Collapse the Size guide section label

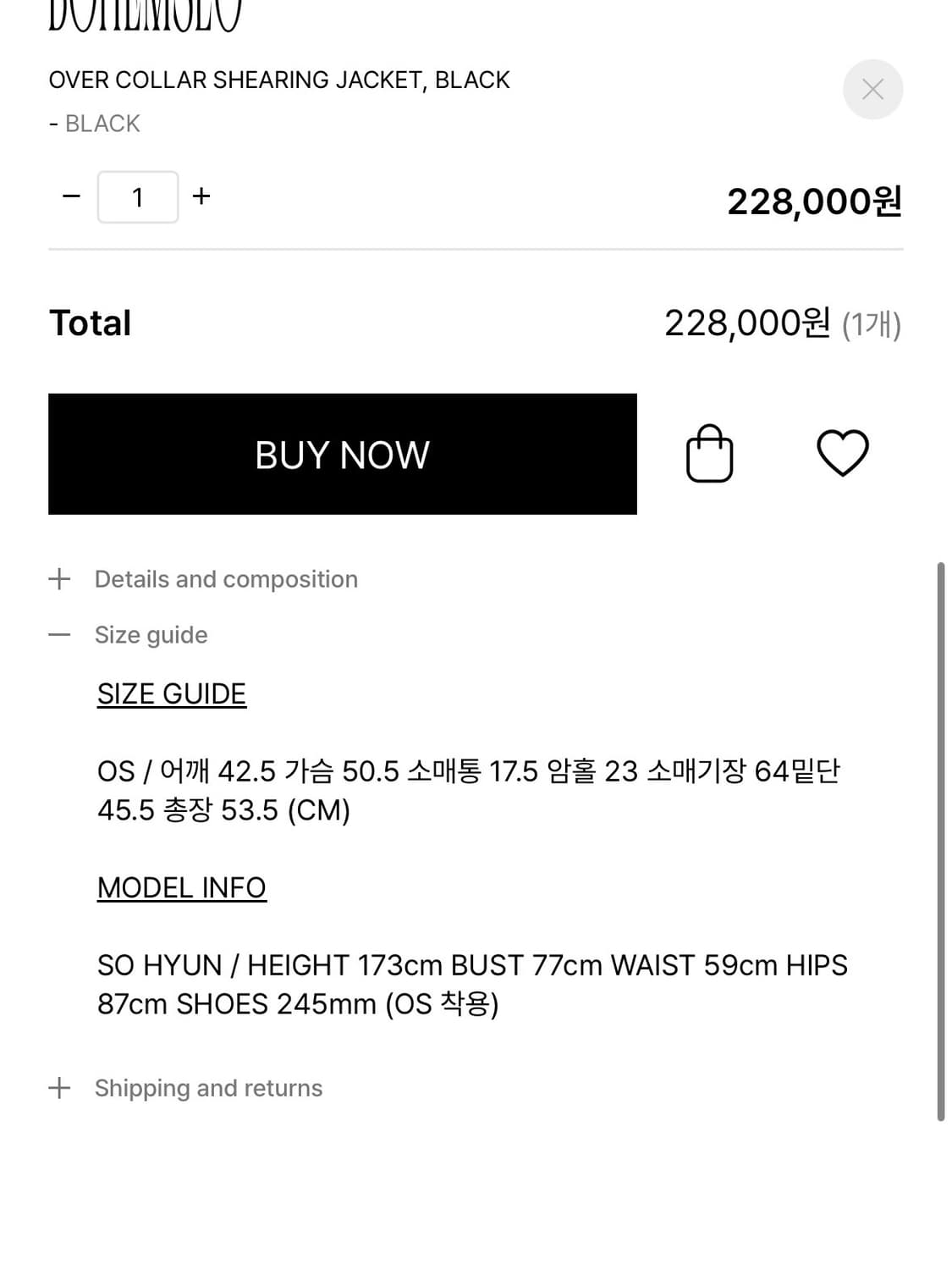click(x=151, y=635)
